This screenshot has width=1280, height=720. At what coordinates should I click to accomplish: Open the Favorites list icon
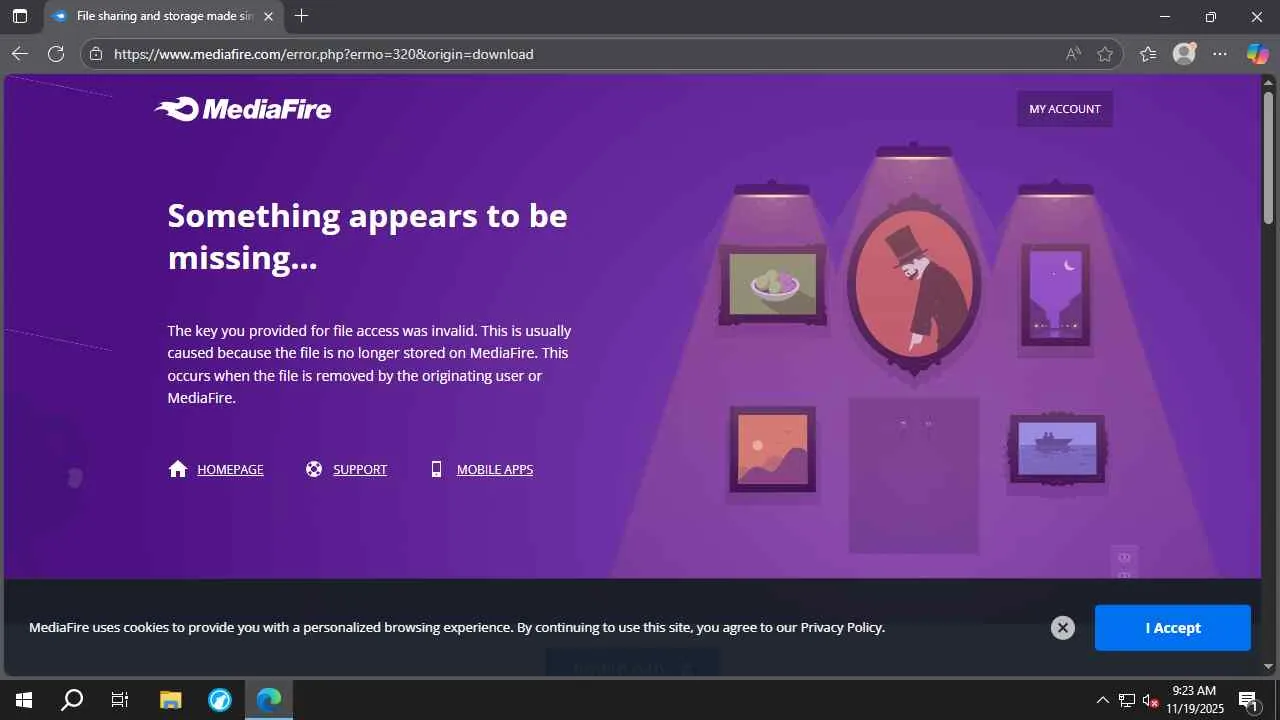(x=1148, y=54)
